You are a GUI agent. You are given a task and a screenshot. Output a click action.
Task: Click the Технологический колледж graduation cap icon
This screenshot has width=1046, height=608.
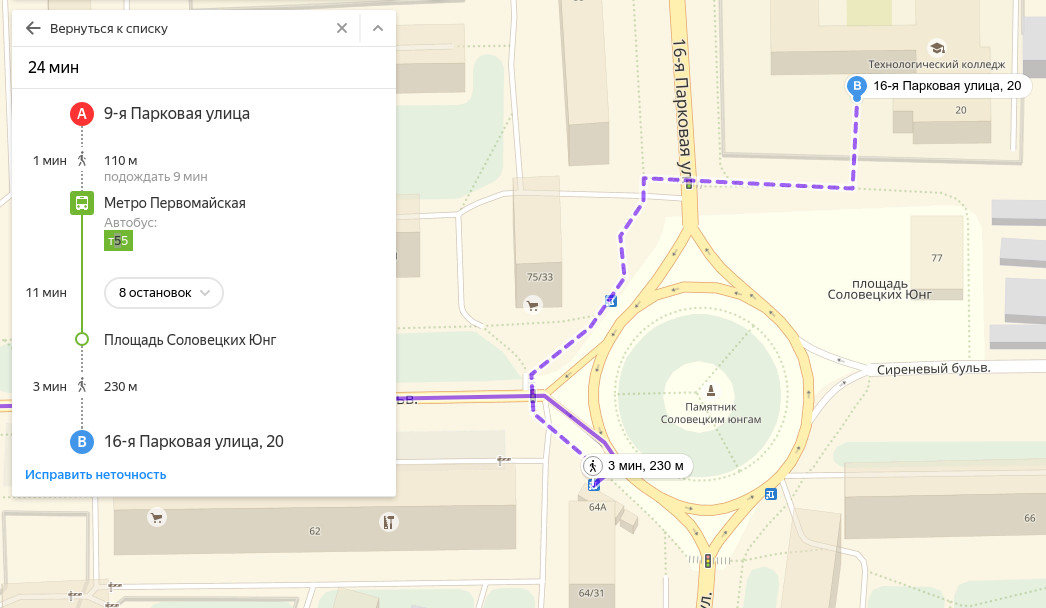click(937, 47)
